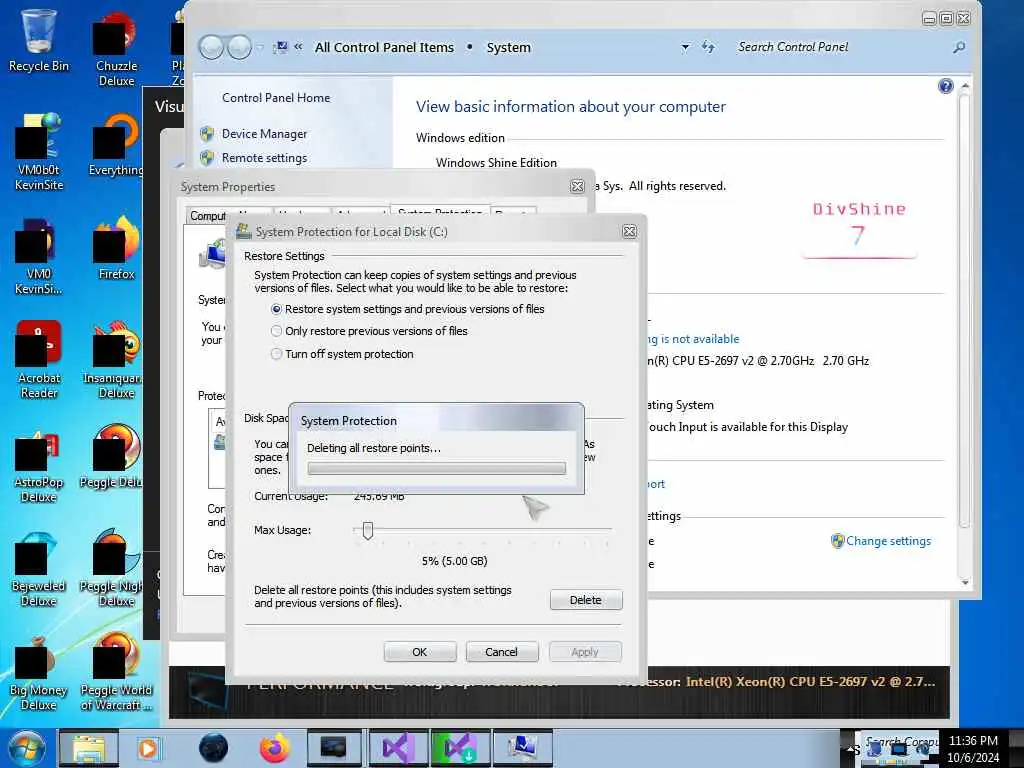Click the Delete restore points button
Image resolution: width=1024 pixels, height=768 pixels.
[x=586, y=600]
